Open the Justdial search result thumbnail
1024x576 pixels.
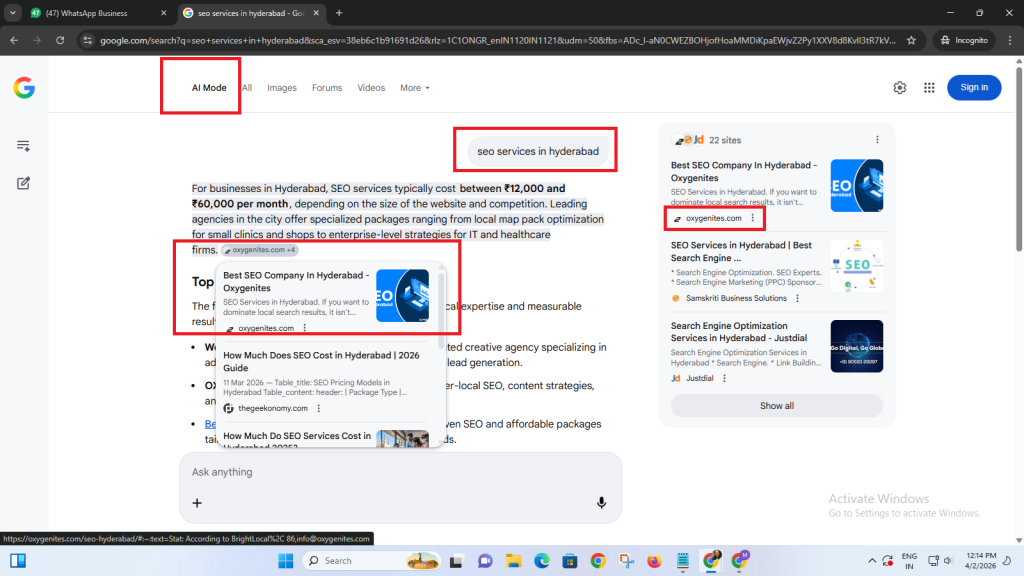pos(856,346)
